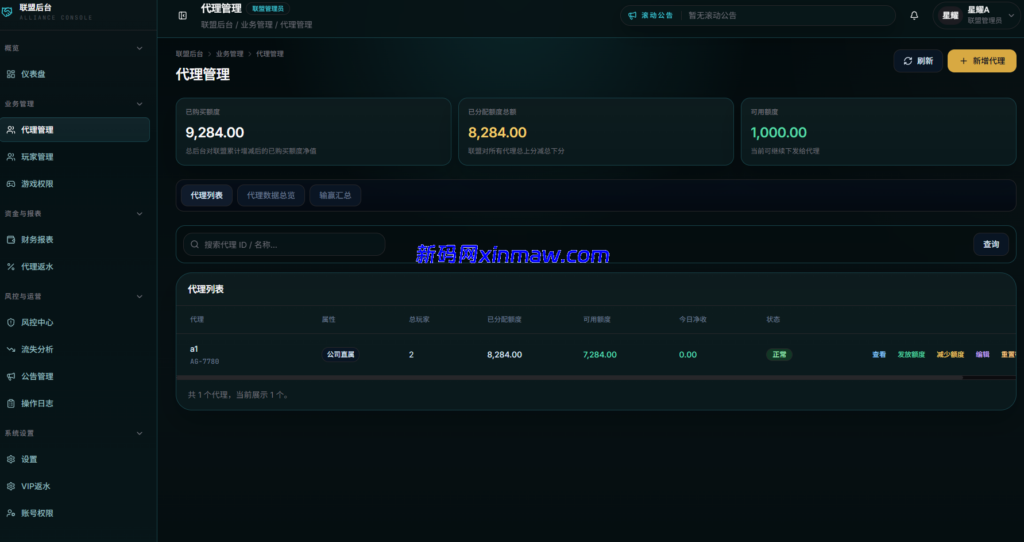Click the 操作日志 clipboard icon
The width and height of the screenshot is (1024, 542).
click(10, 404)
